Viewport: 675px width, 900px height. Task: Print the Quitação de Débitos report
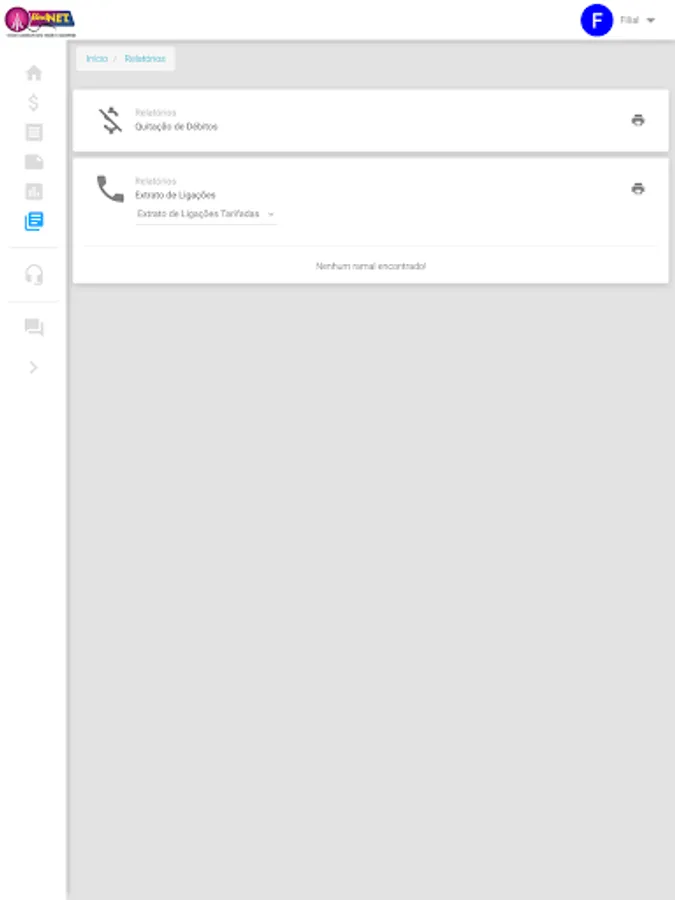tap(638, 121)
